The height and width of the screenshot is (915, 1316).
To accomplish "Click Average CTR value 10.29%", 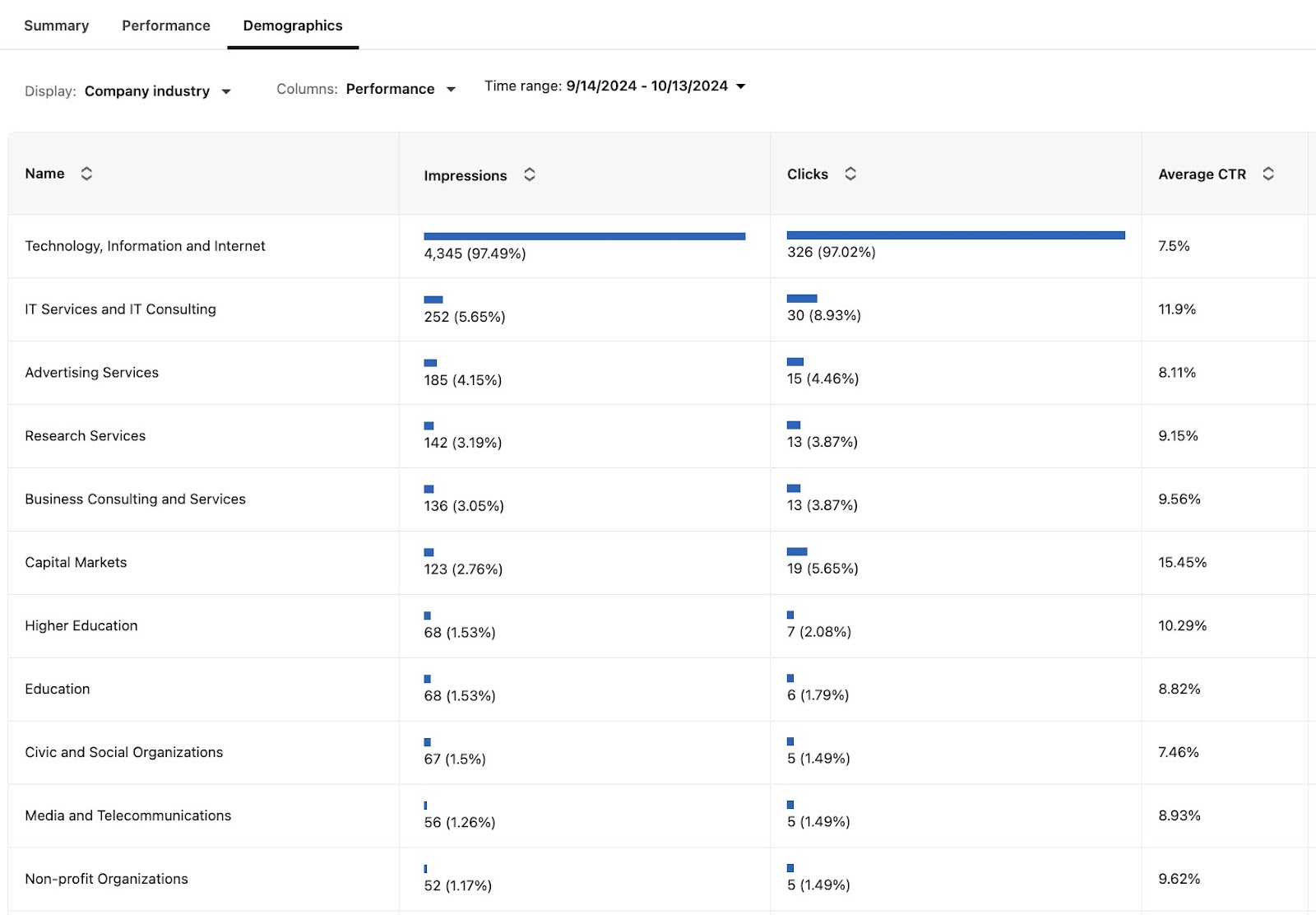I will 1183,626.
